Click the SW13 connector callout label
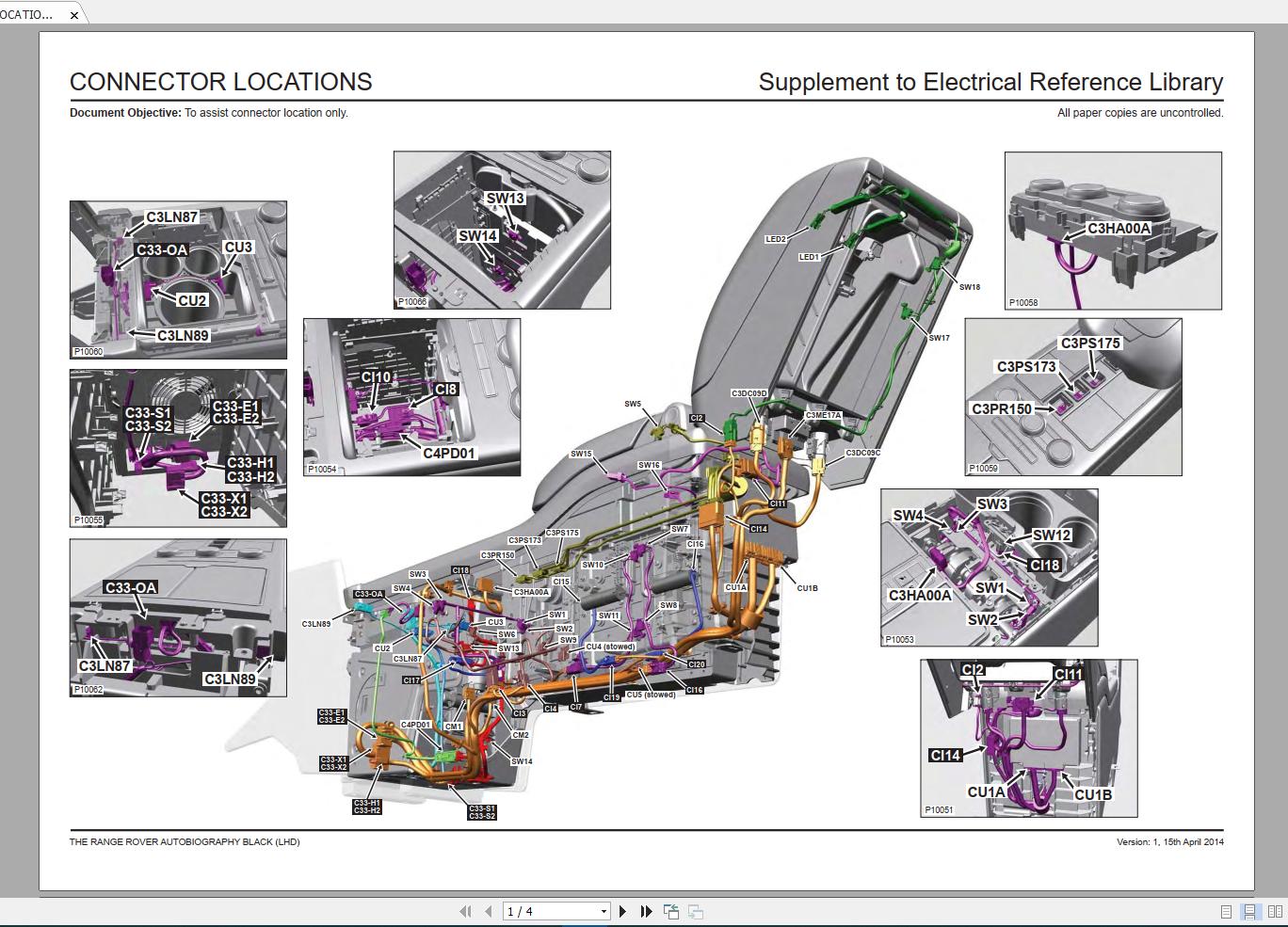 tap(505, 199)
